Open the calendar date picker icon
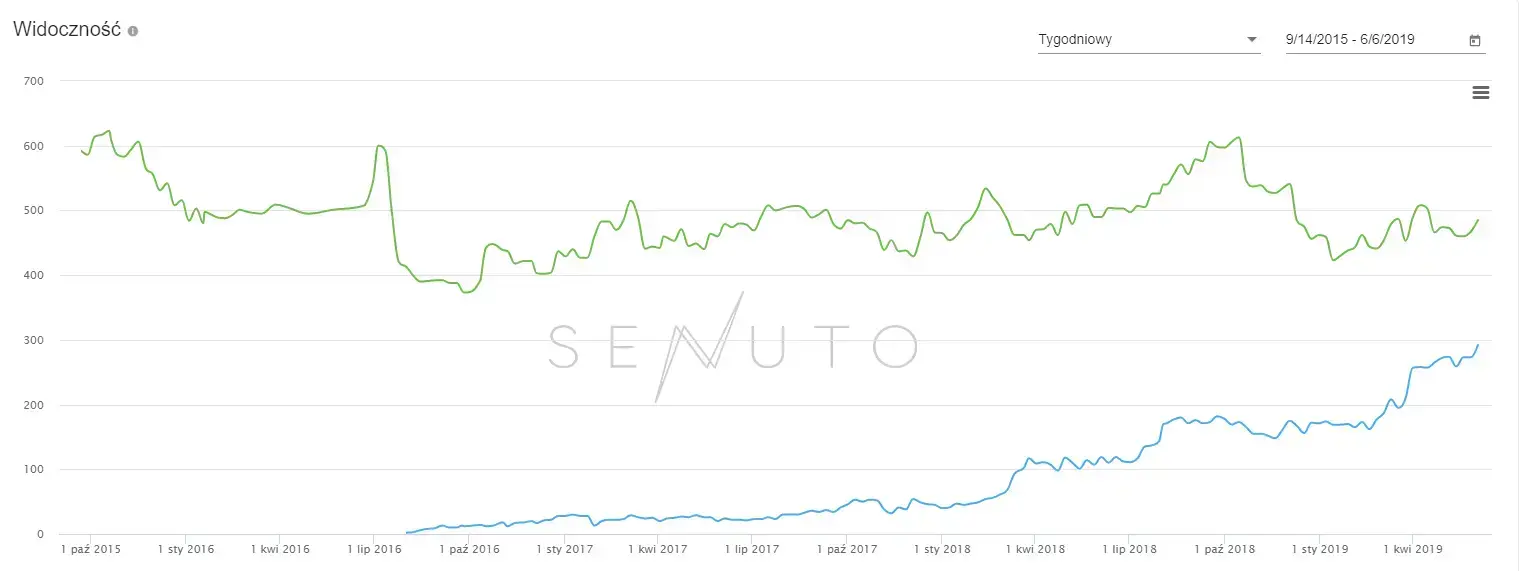This screenshot has height=571, width=1519. [x=1475, y=41]
